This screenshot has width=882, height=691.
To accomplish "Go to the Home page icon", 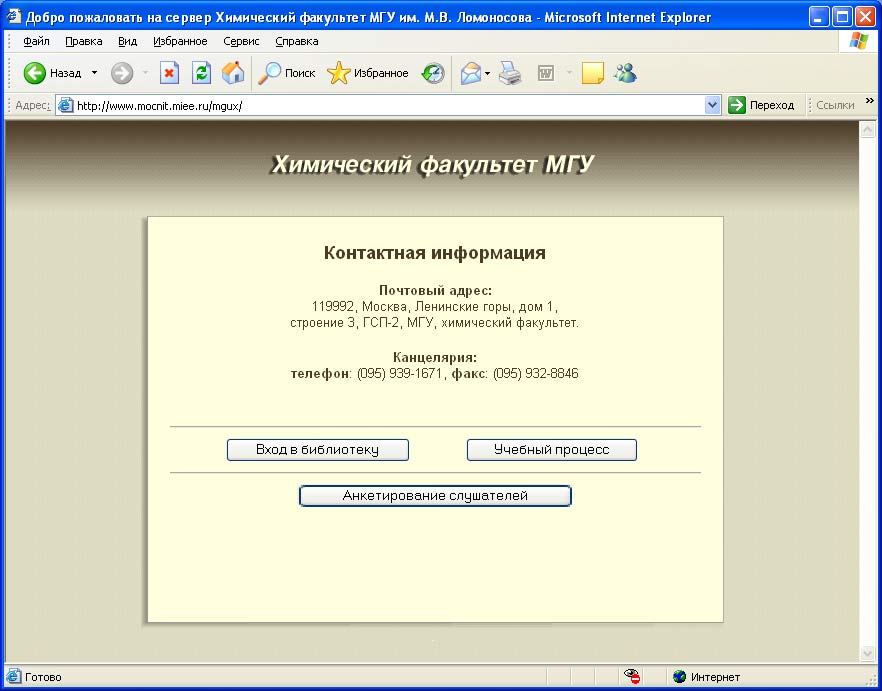I will [x=233, y=73].
